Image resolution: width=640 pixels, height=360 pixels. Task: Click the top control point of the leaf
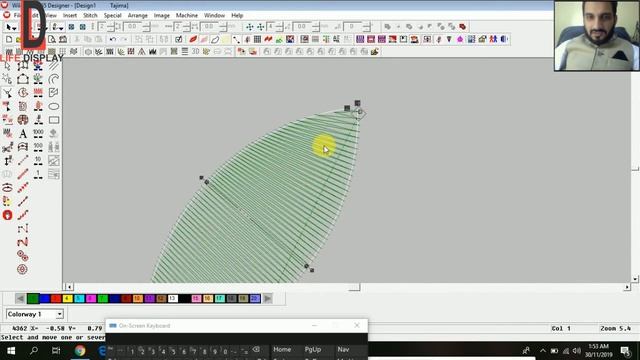tap(358, 103)
